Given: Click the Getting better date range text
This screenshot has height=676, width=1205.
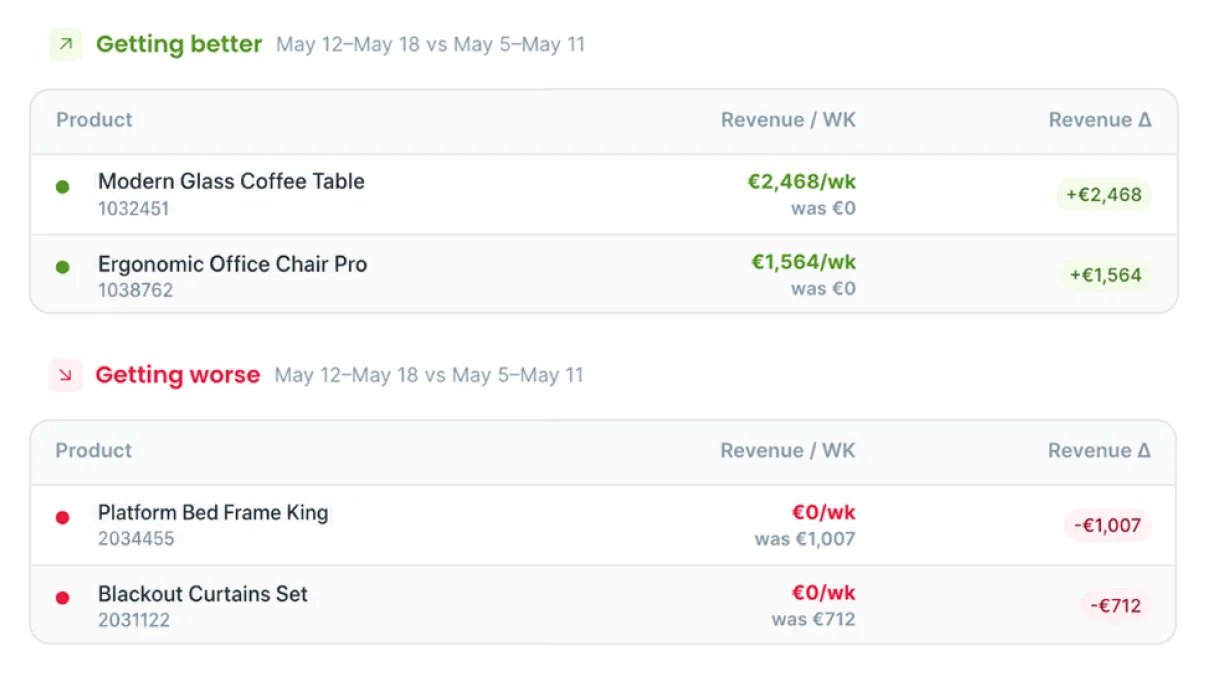Looking at the screenshot, I should coord(430,44).
